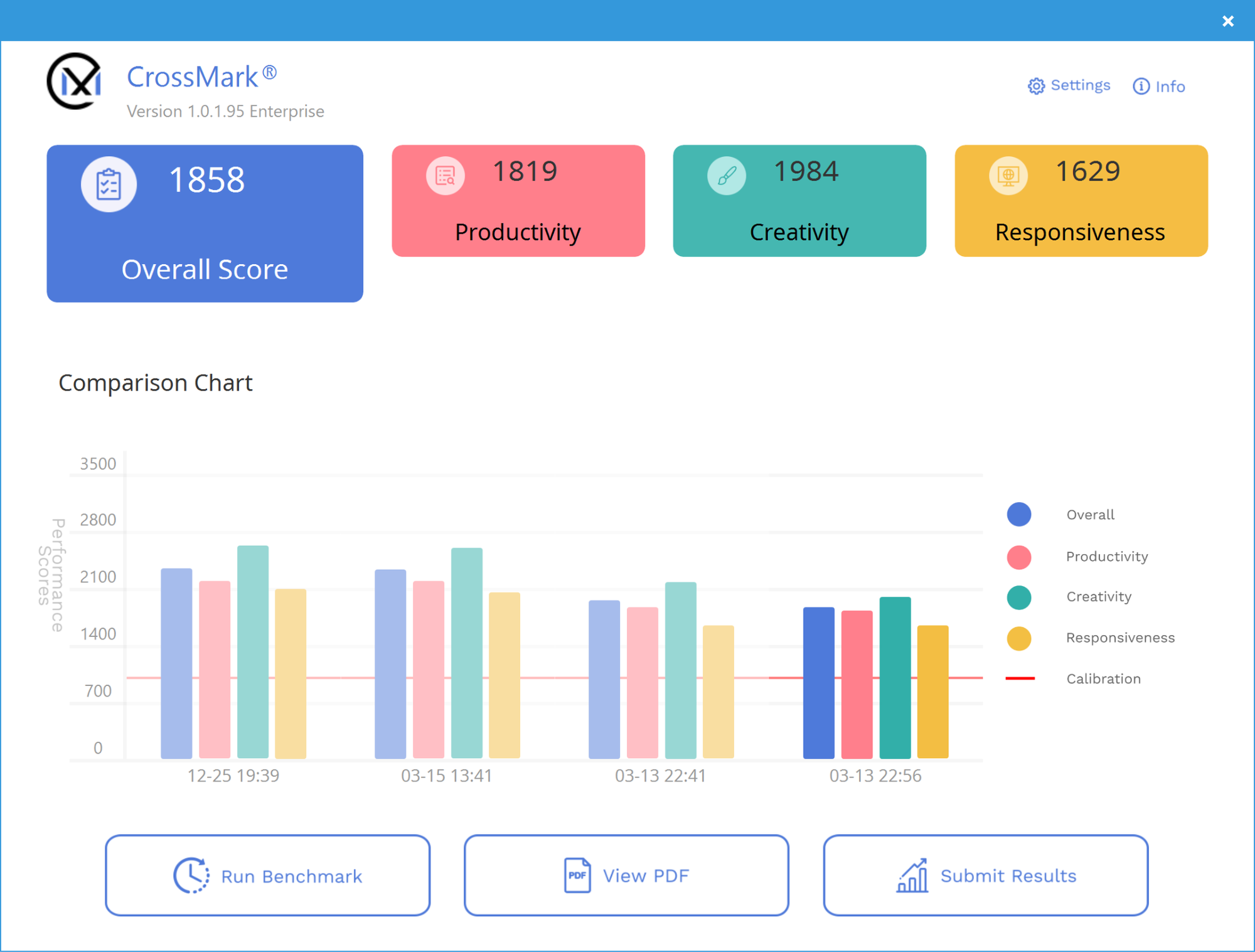Click the PDF file icon
Image resolution: width=1255 pixels, height=952 pixels.
577,875
